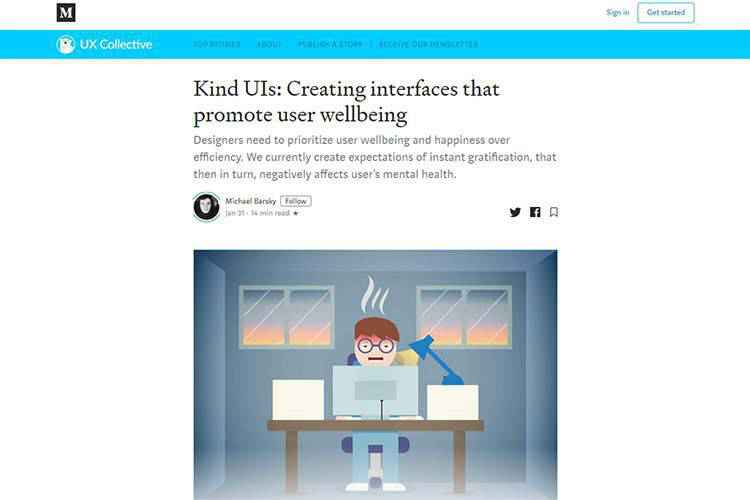Click the UX Collective bear logo
Screen dimensions: 750x500
coord(65,44)
